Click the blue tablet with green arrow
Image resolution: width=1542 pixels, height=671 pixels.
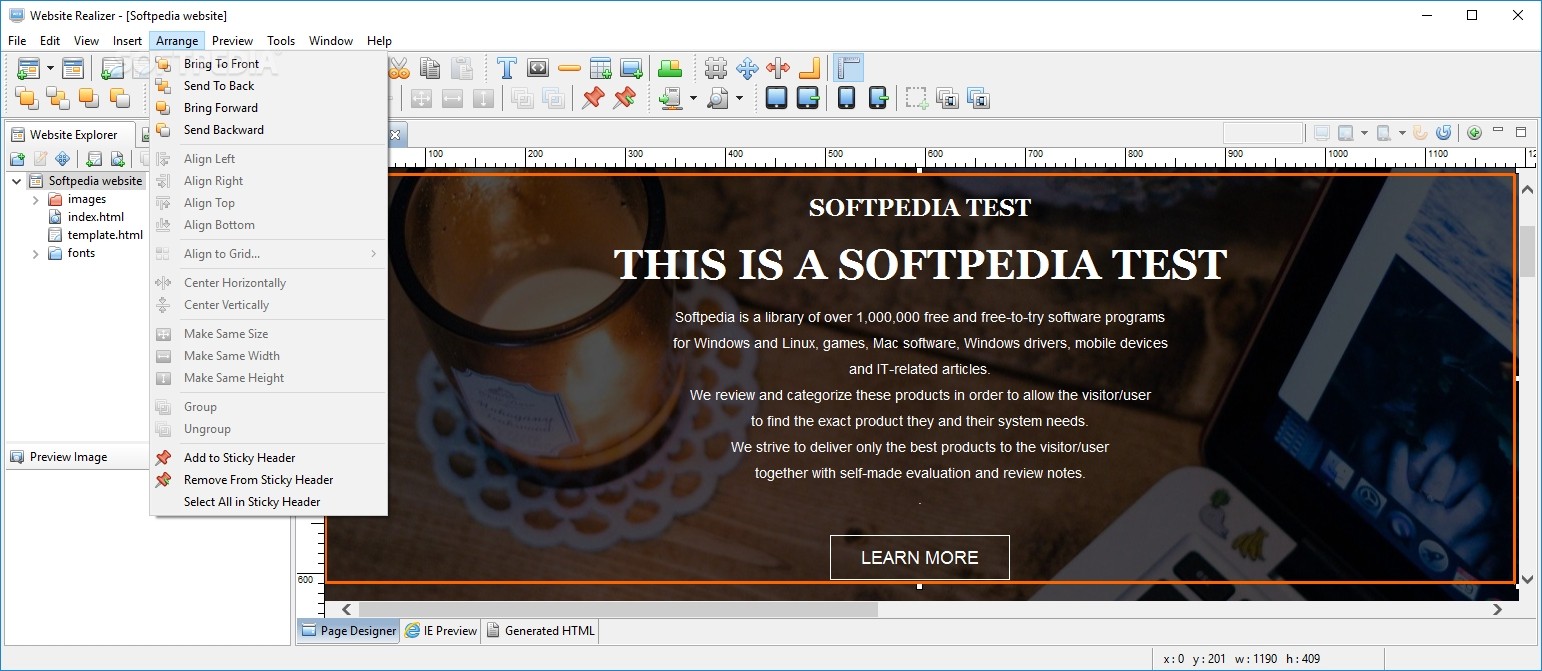pos(808,98)
